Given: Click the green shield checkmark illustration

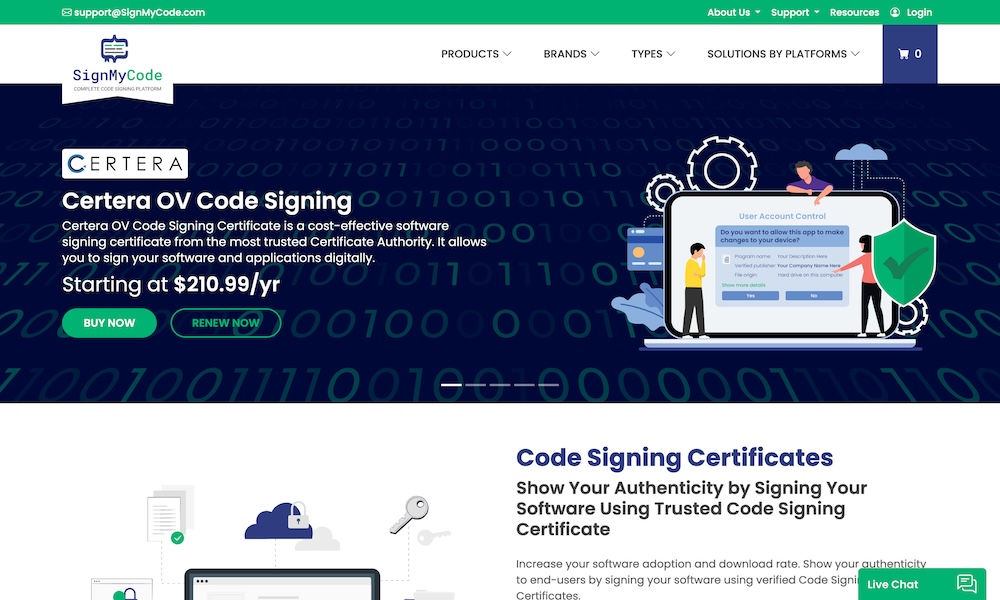Looking at the screenshot, I should (x=903, y=264).
